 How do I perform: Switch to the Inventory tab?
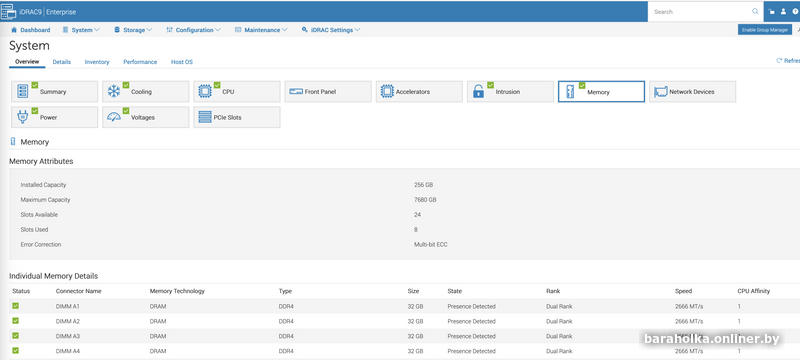97,62
